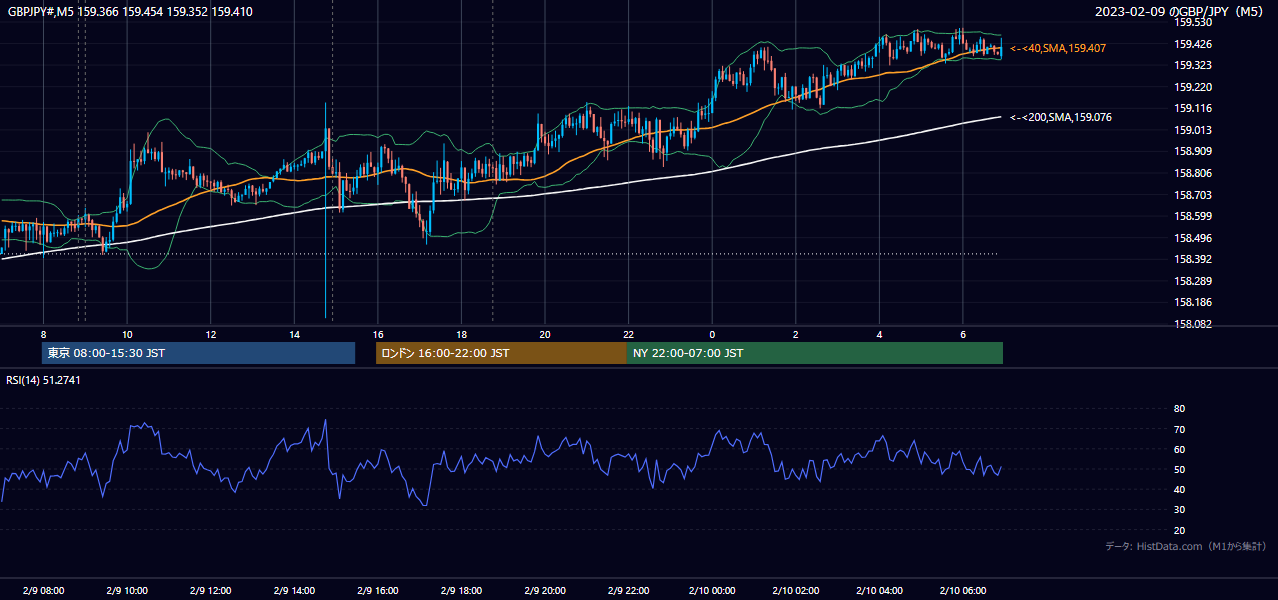Click hour label 8 on price chart time axis
This screenshot has width=1278, height=600.
click(43, 335)
